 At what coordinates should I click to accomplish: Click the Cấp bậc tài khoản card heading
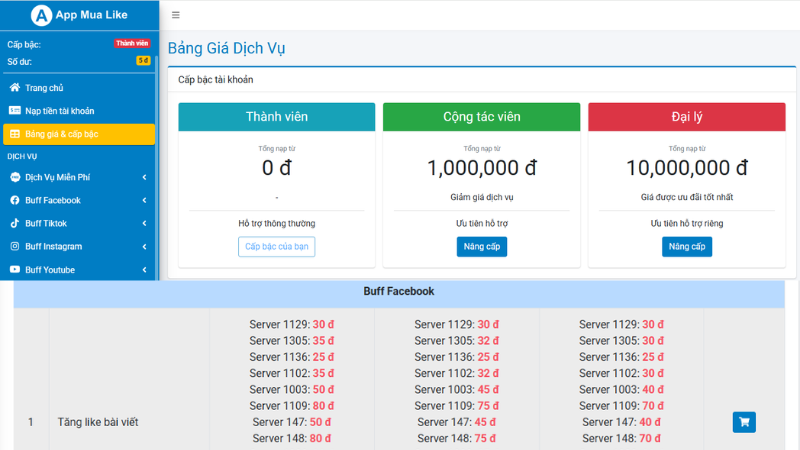point(216,80)
